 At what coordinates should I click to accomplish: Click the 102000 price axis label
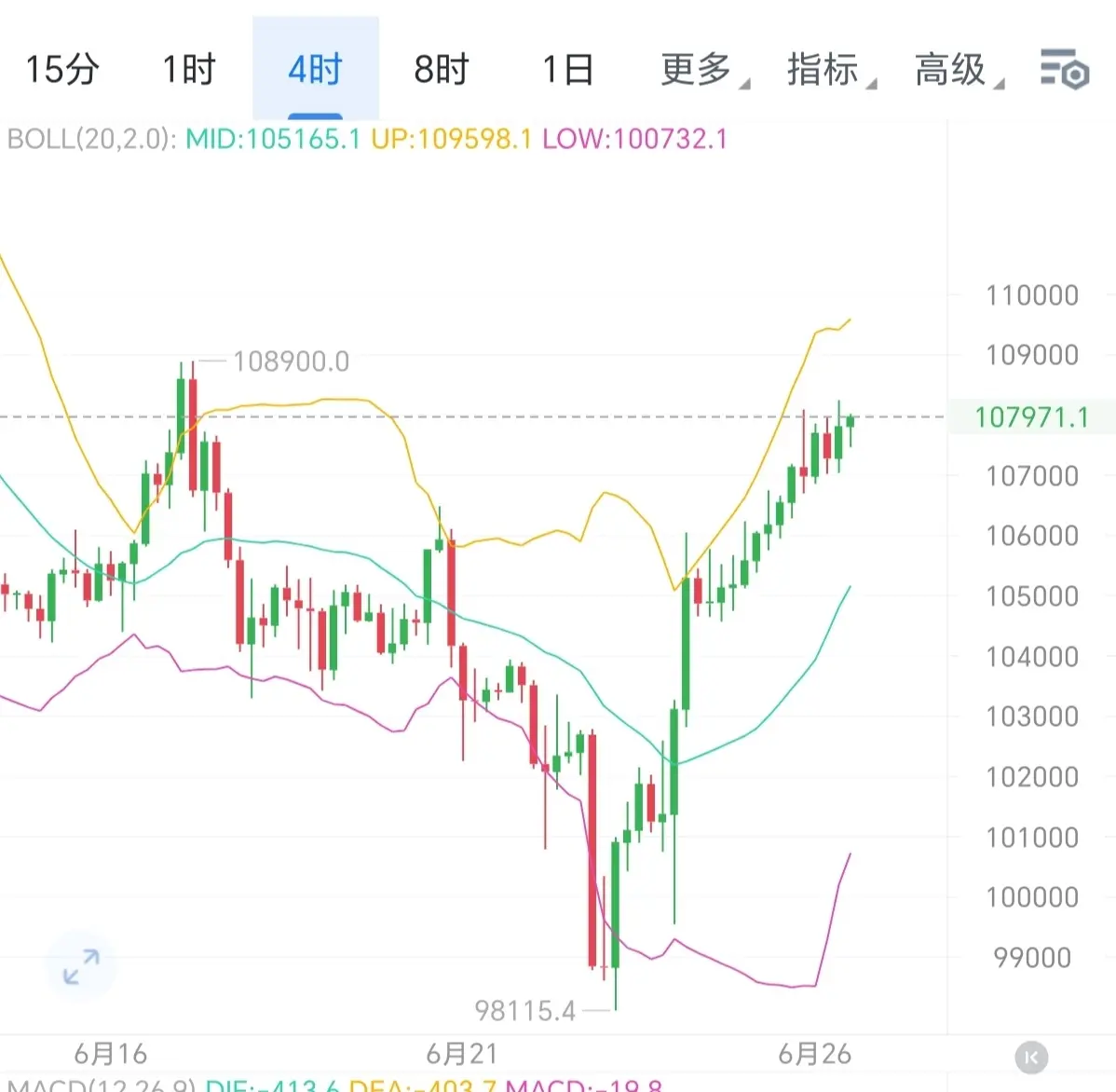[1032, 777]
